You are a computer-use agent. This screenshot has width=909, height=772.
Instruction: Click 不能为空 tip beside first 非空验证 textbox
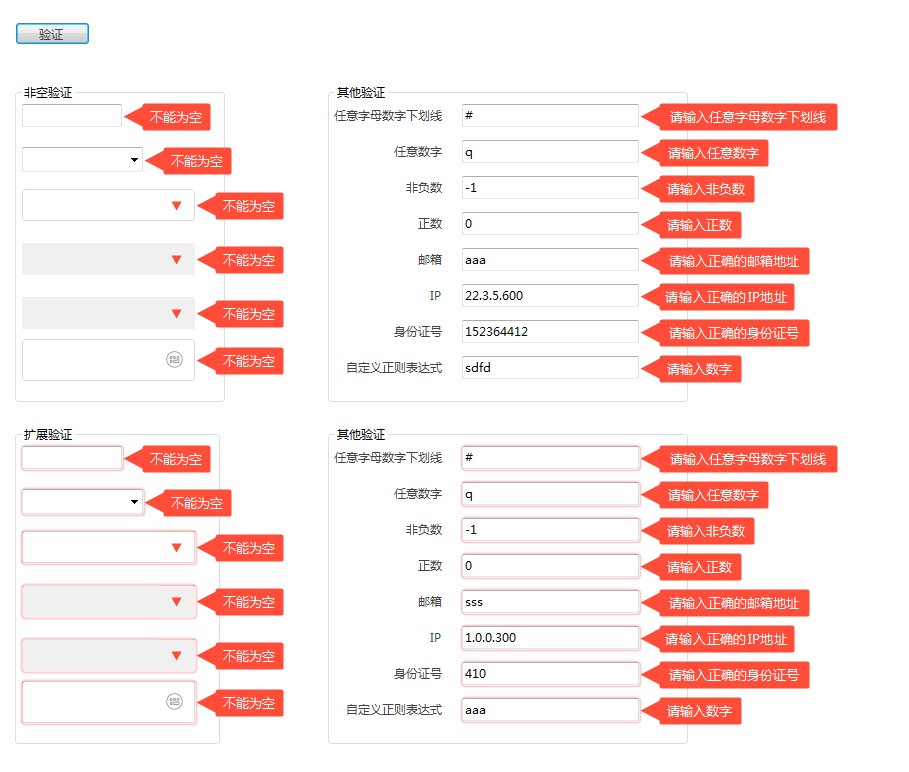point(168,117)
